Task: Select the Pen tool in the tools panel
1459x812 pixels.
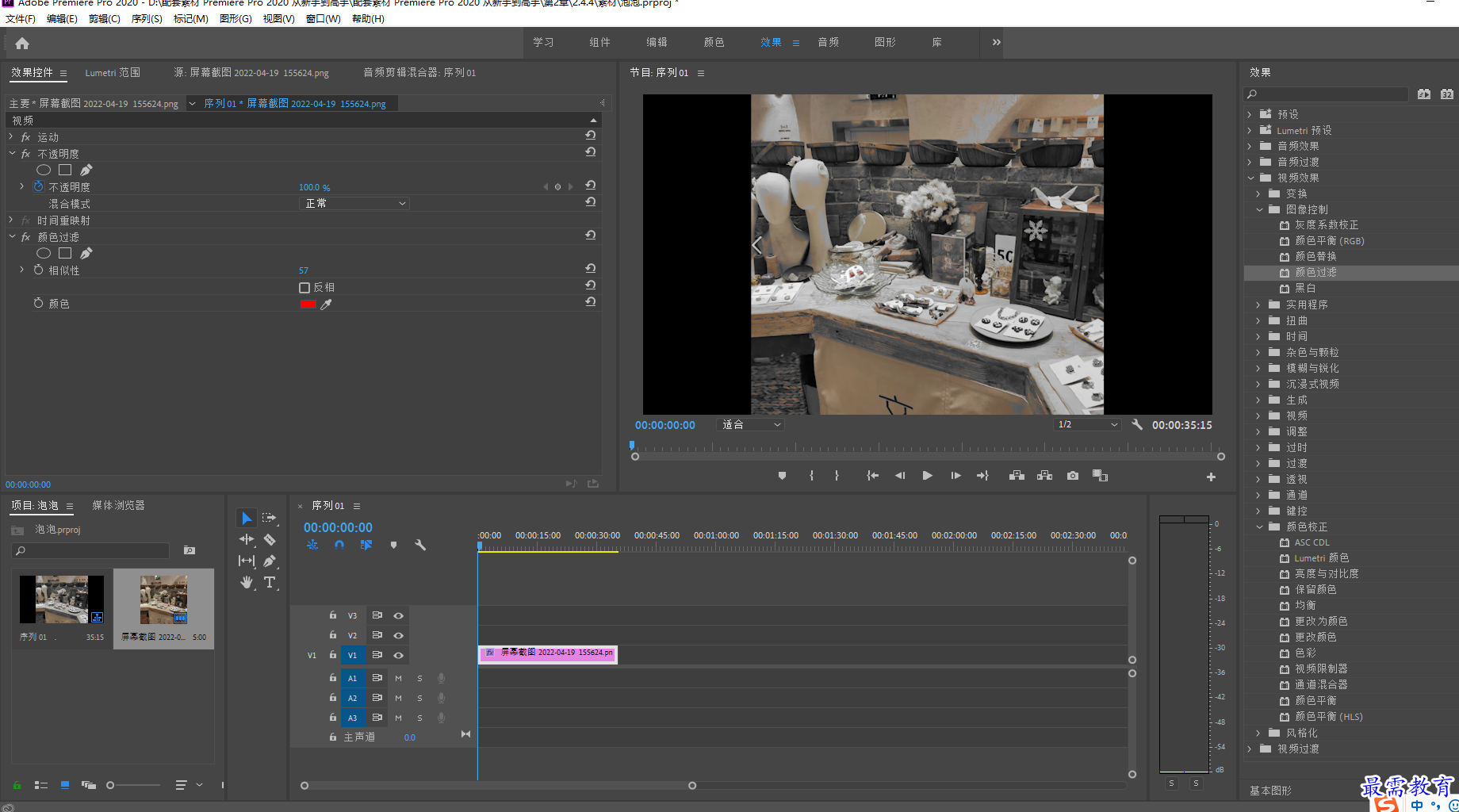Action: [x=270, y=561]
